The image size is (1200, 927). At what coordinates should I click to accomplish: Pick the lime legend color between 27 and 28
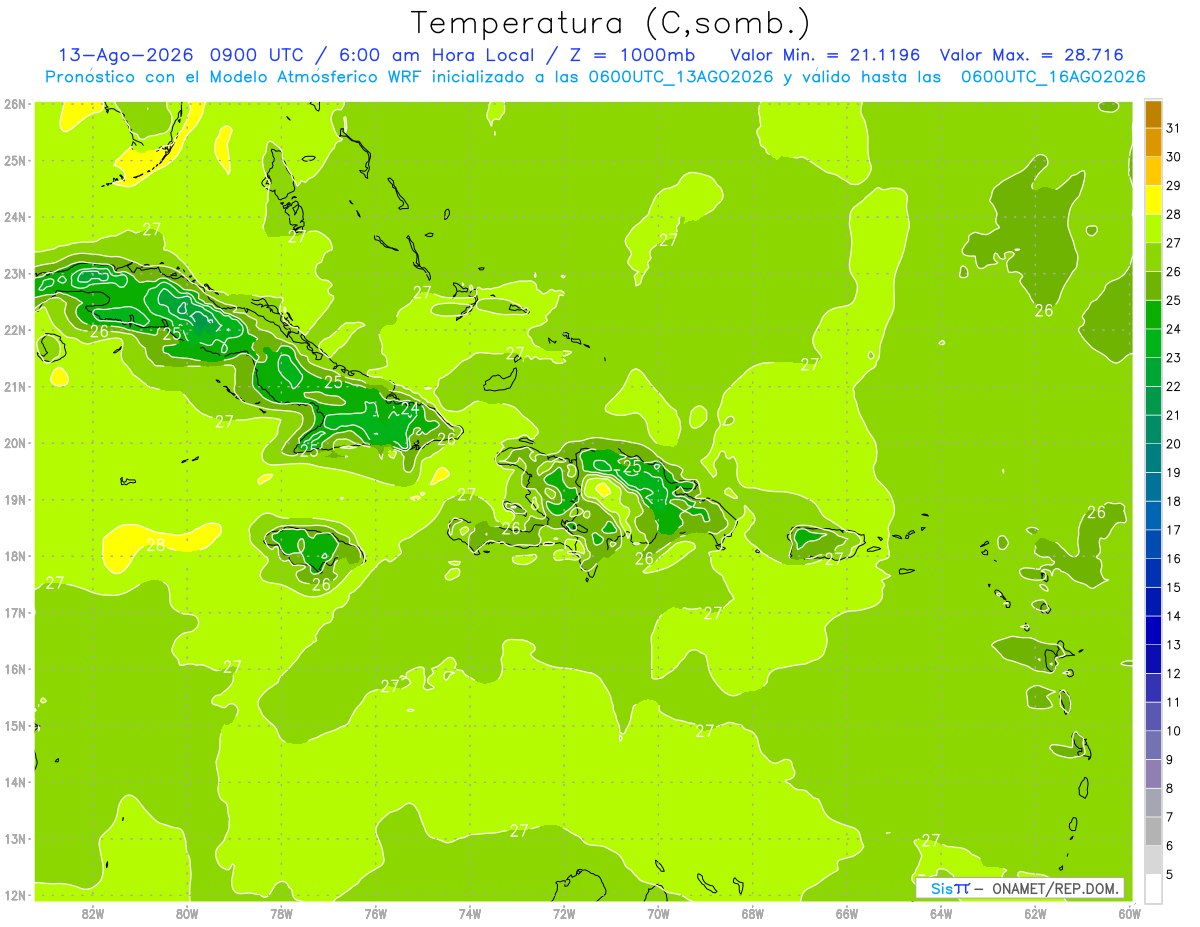pos(1153,228)
